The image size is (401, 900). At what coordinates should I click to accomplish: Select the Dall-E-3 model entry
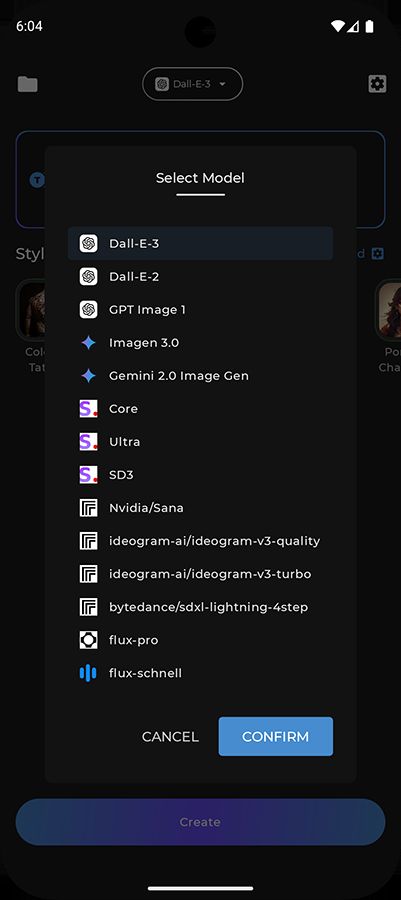200,243
